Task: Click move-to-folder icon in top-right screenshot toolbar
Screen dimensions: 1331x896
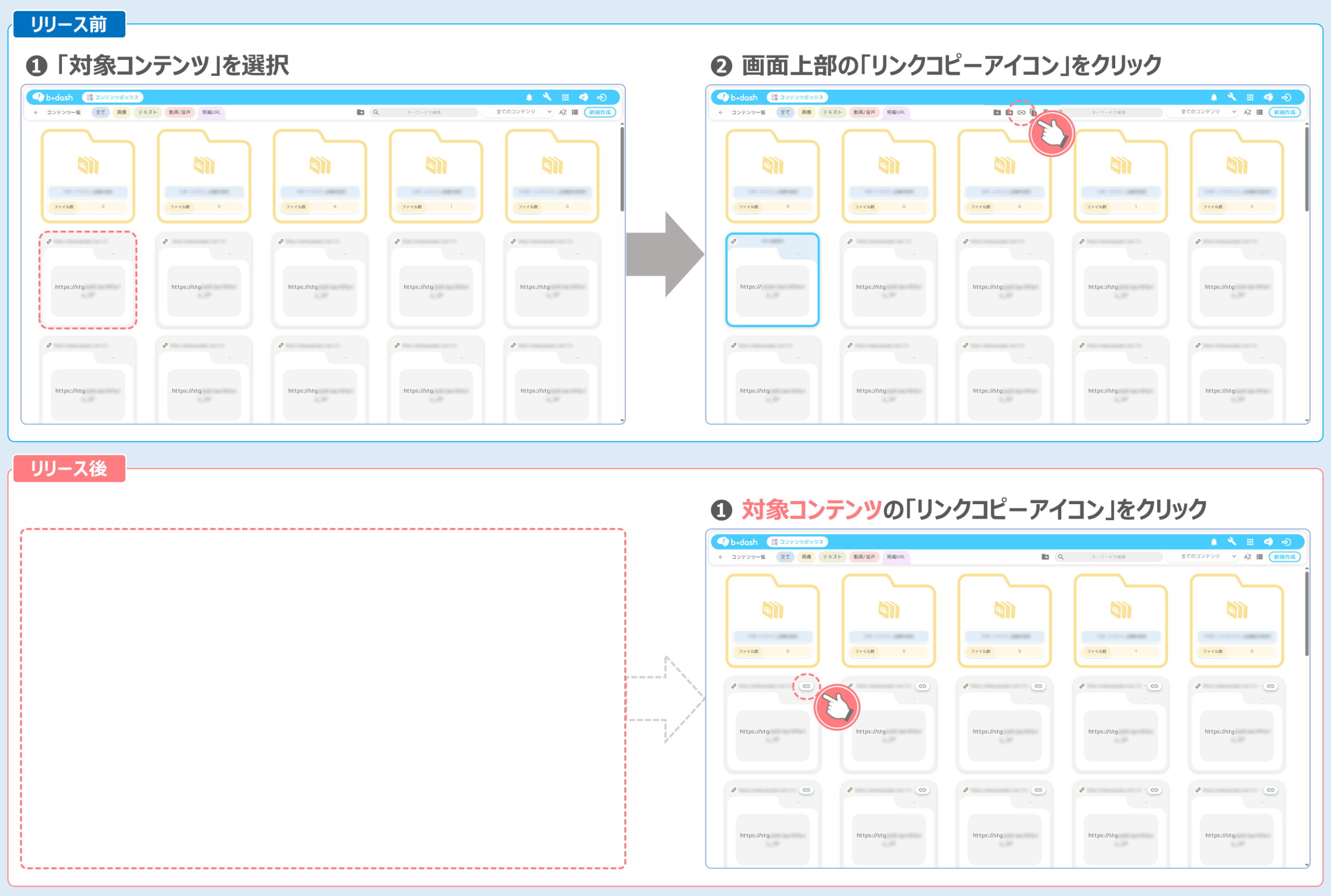Action: point(997,113)
